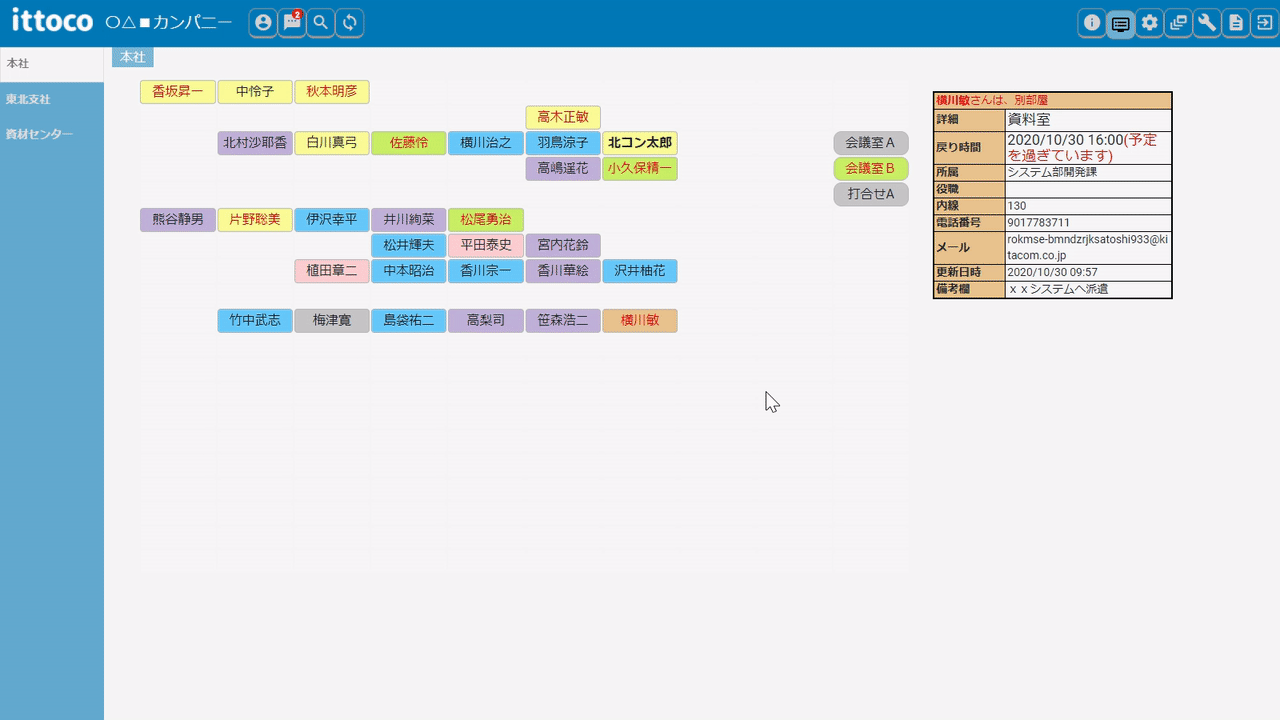Click the logout exit icon
Viewport: 1280px width, 720px height.
click(1264, 23)
